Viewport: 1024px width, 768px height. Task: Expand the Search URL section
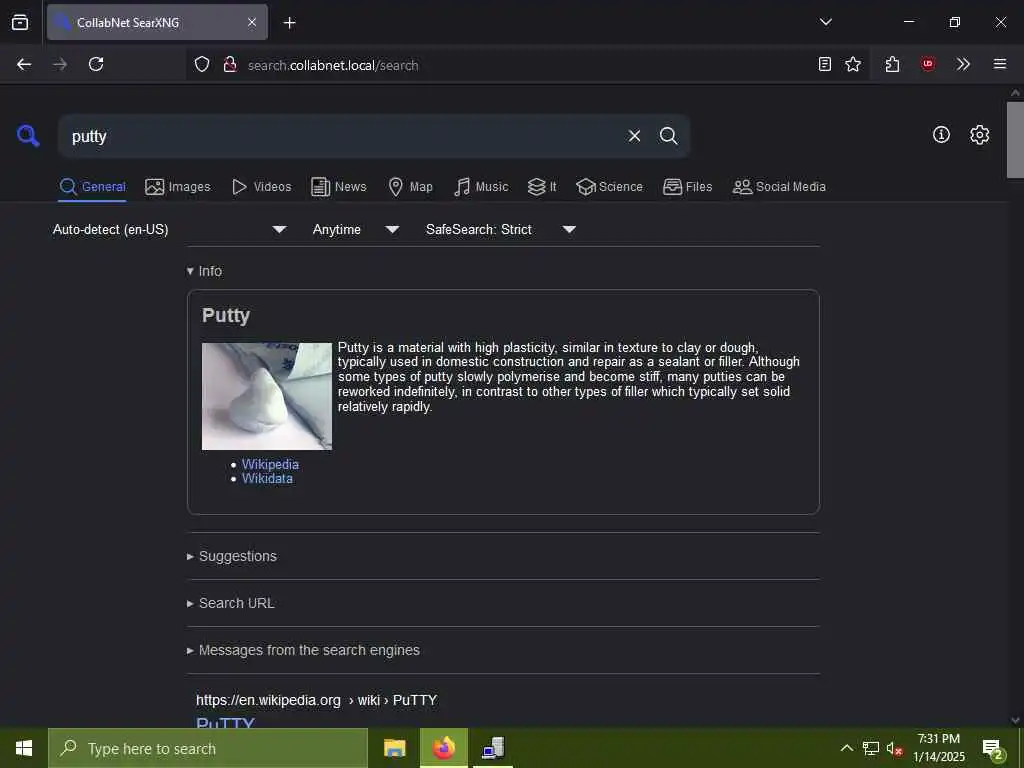point(231,603)
